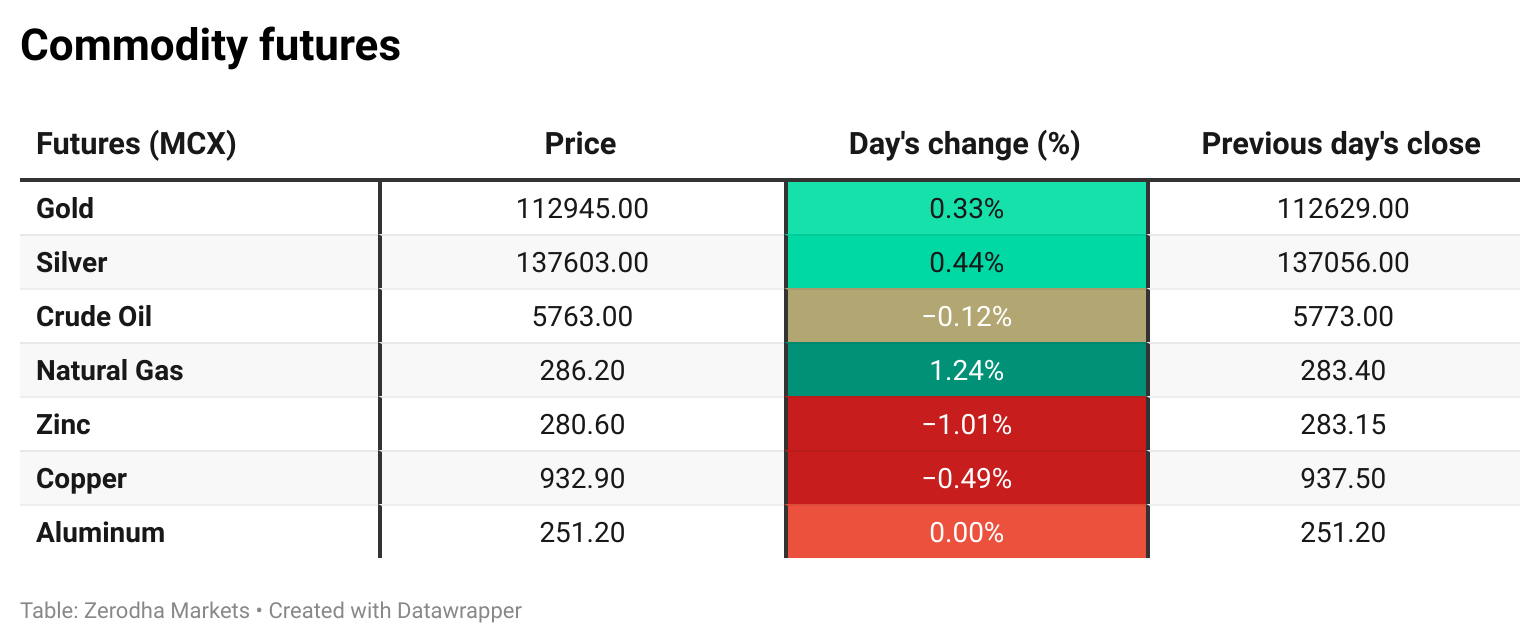1540x644 pixels.
Task: Select the Crude Oil row label
Action: tap(94, 316)
